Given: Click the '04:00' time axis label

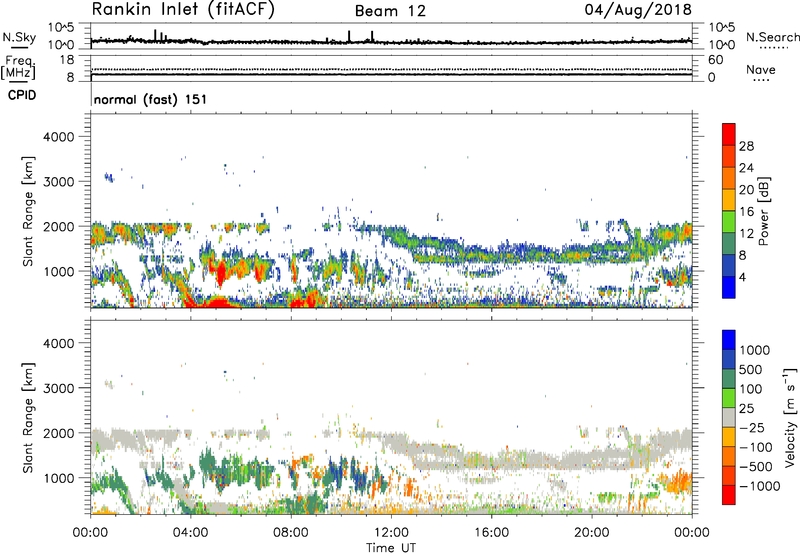Looking at the screenshot, I should [191, 533].
